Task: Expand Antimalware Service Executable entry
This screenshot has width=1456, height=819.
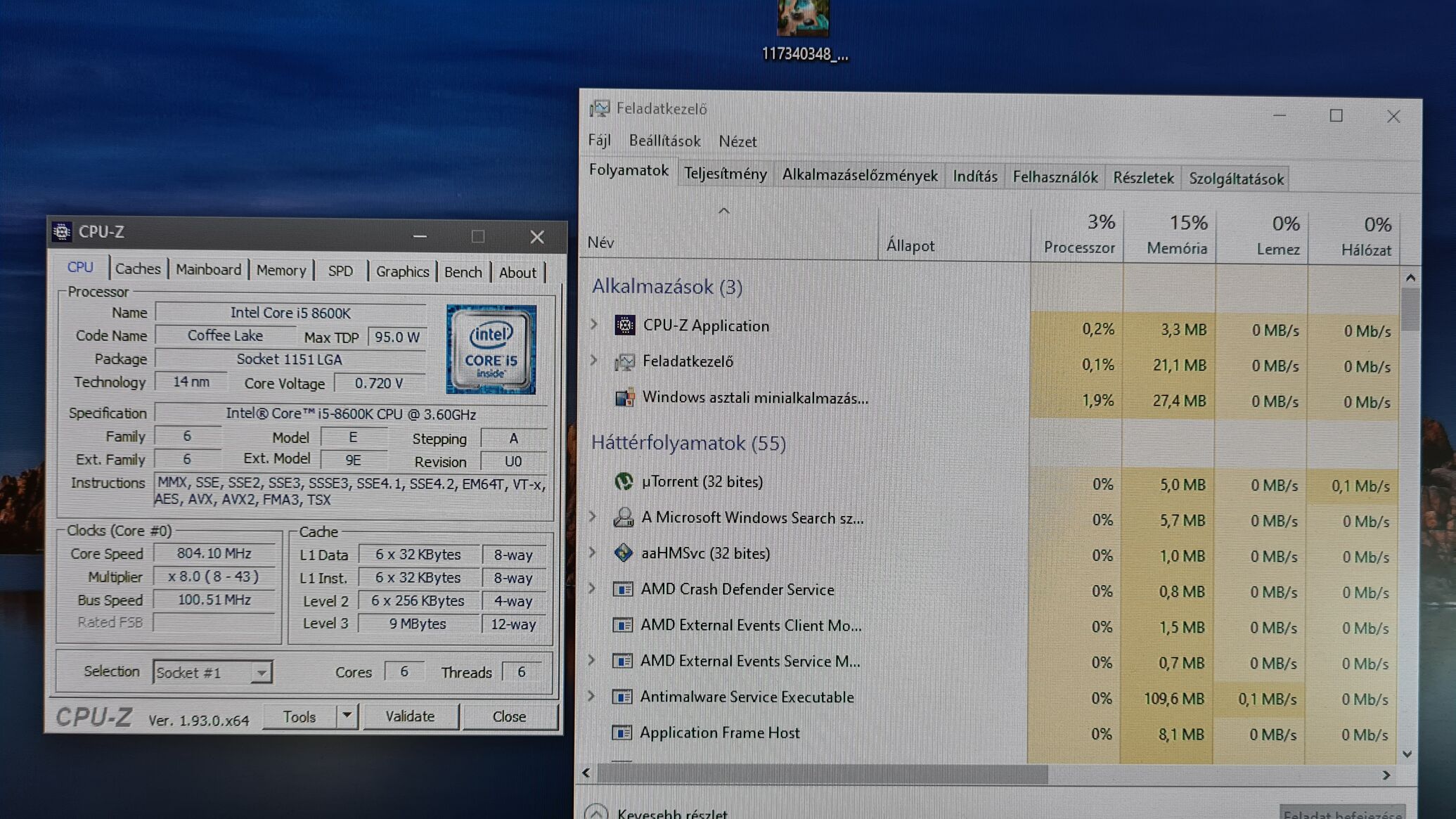Action: coord(591,696)
